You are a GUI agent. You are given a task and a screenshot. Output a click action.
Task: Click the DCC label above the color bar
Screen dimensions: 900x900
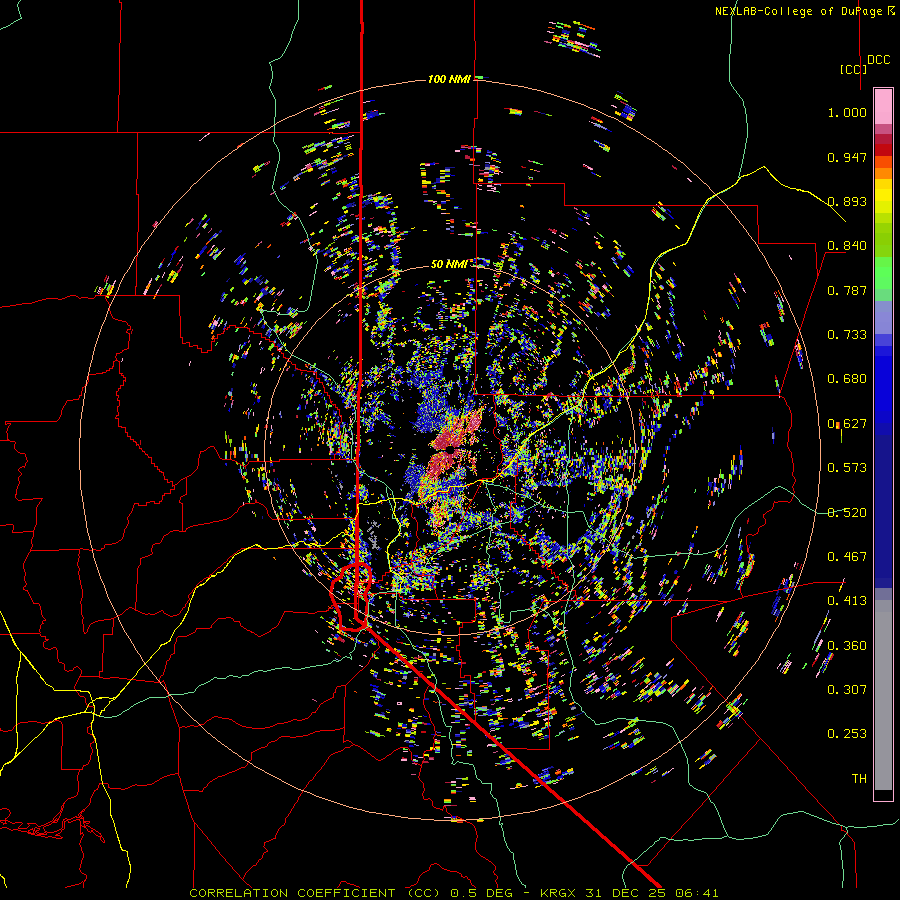(878, 60)
